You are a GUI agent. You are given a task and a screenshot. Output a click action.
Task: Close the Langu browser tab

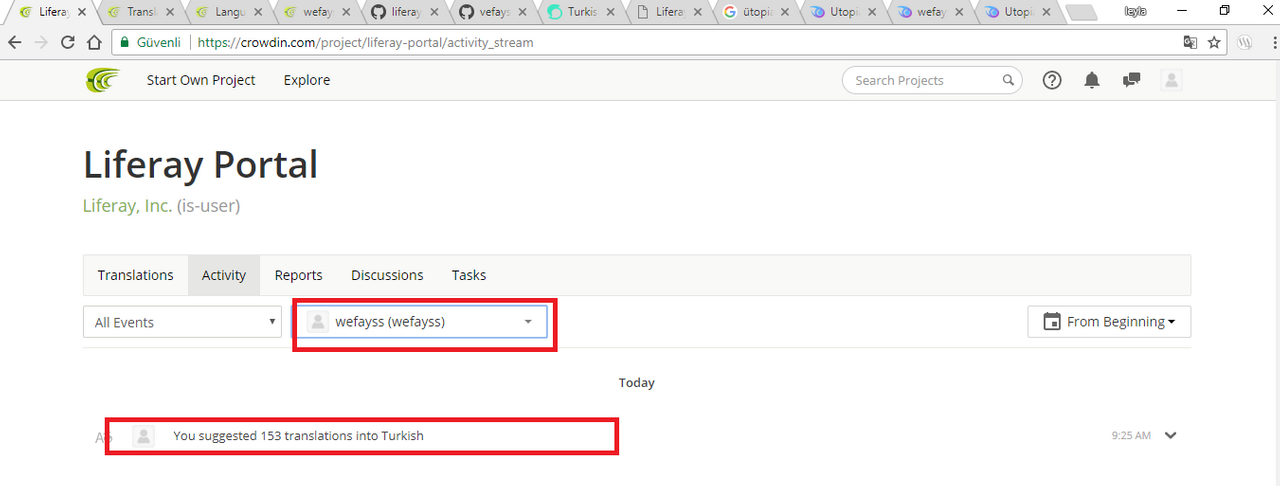pyautogui.click(x=259, y=12)
